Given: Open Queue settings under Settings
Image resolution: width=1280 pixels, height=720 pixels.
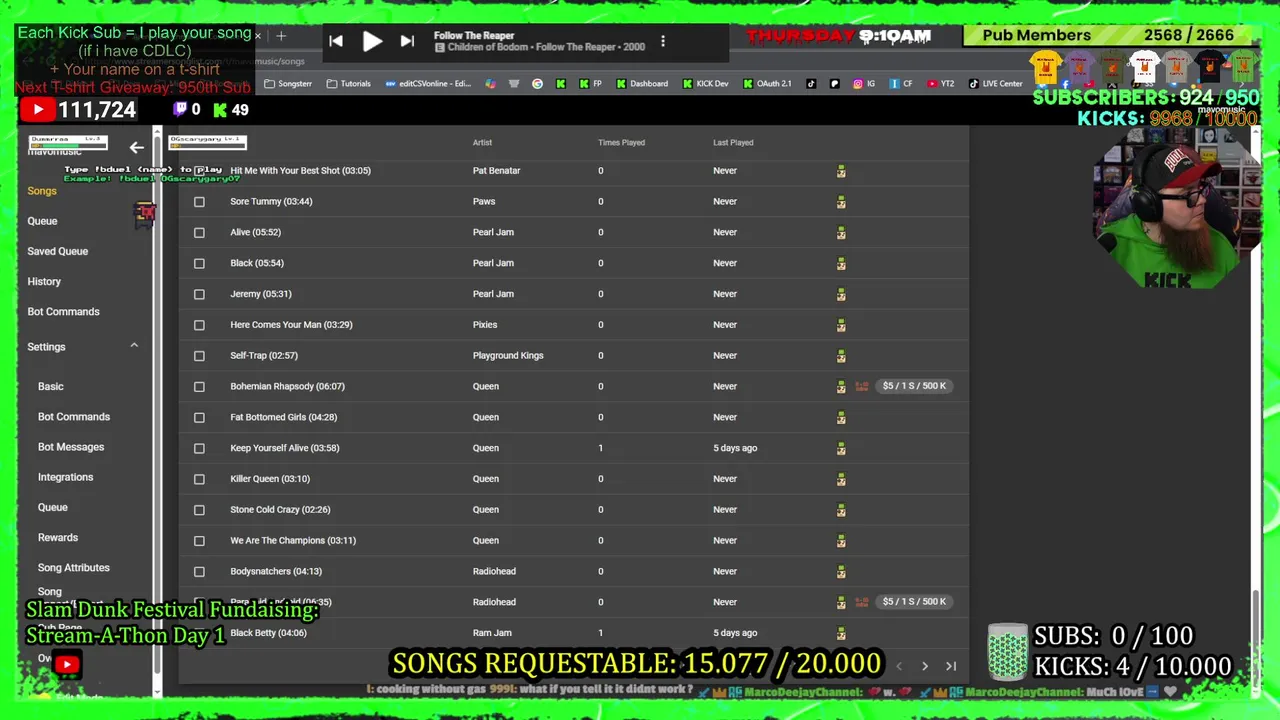Looking at the screenshot, I should pos(53,507).
